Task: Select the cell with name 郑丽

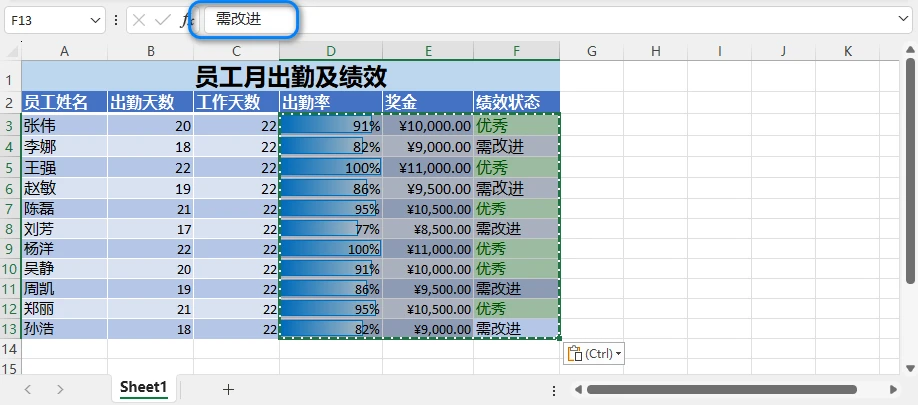Action: coord(64,308)
